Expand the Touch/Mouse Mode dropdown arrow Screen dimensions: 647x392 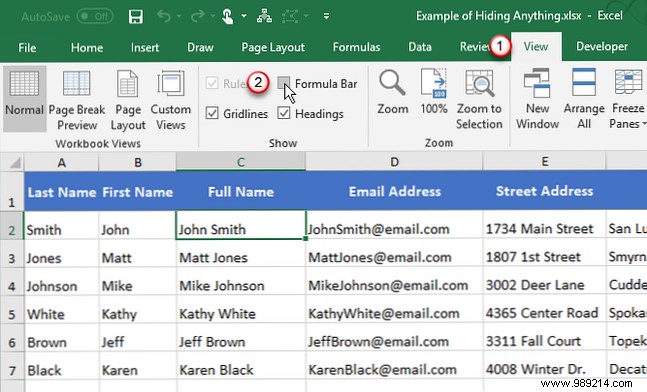click(x=244, y=17)
